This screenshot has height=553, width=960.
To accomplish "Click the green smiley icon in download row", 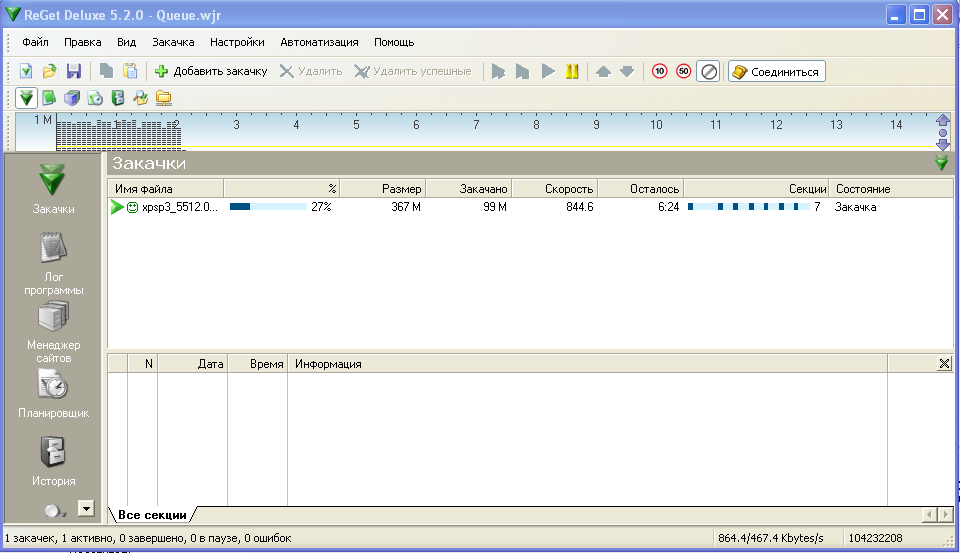I will (x=132, y=208).
